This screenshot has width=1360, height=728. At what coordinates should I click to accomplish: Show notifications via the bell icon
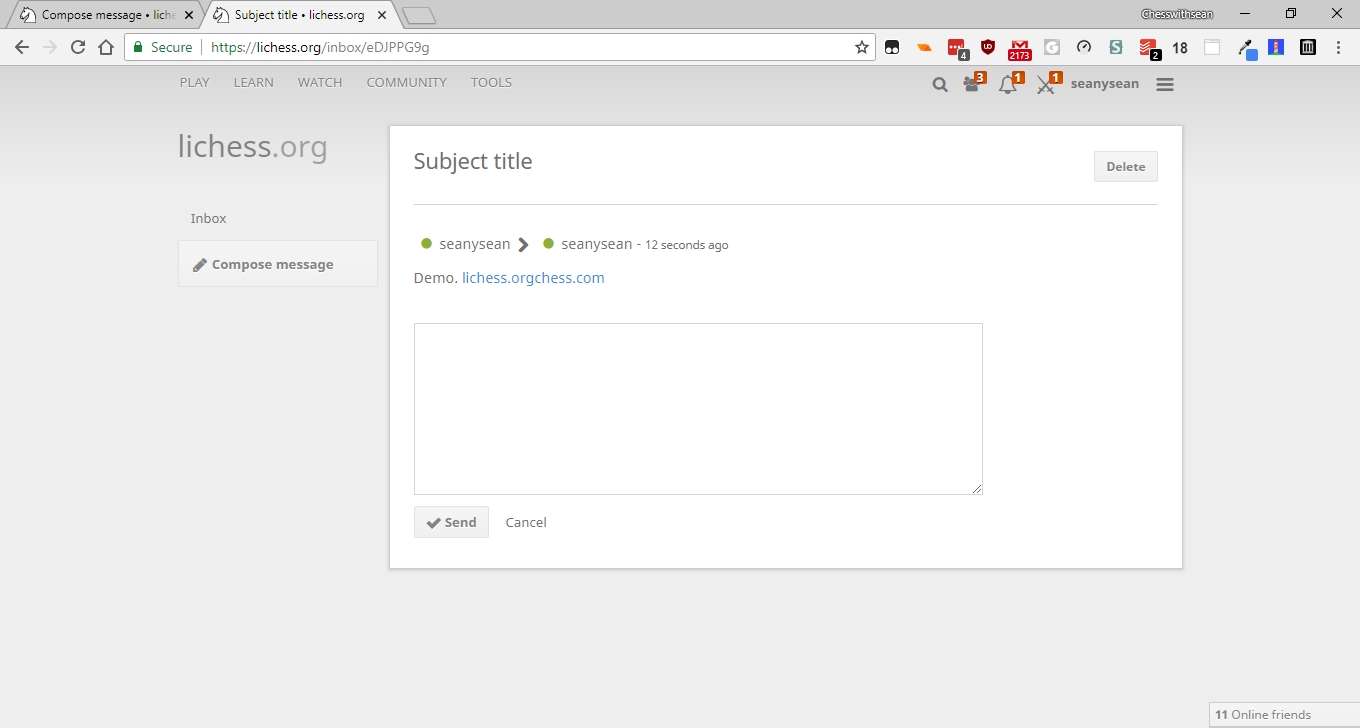(1010, 84)
